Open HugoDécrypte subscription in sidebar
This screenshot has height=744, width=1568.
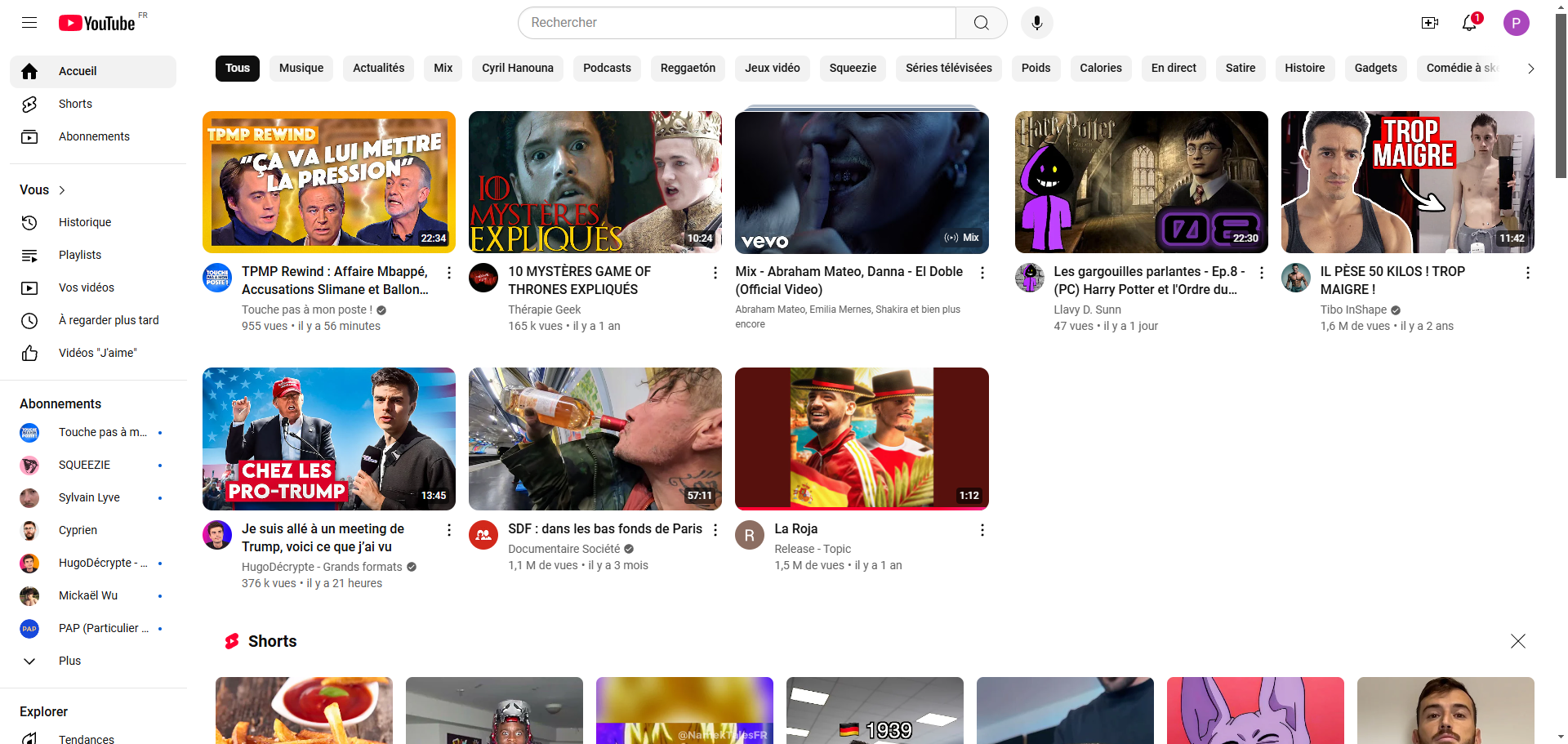pos(93,563)
